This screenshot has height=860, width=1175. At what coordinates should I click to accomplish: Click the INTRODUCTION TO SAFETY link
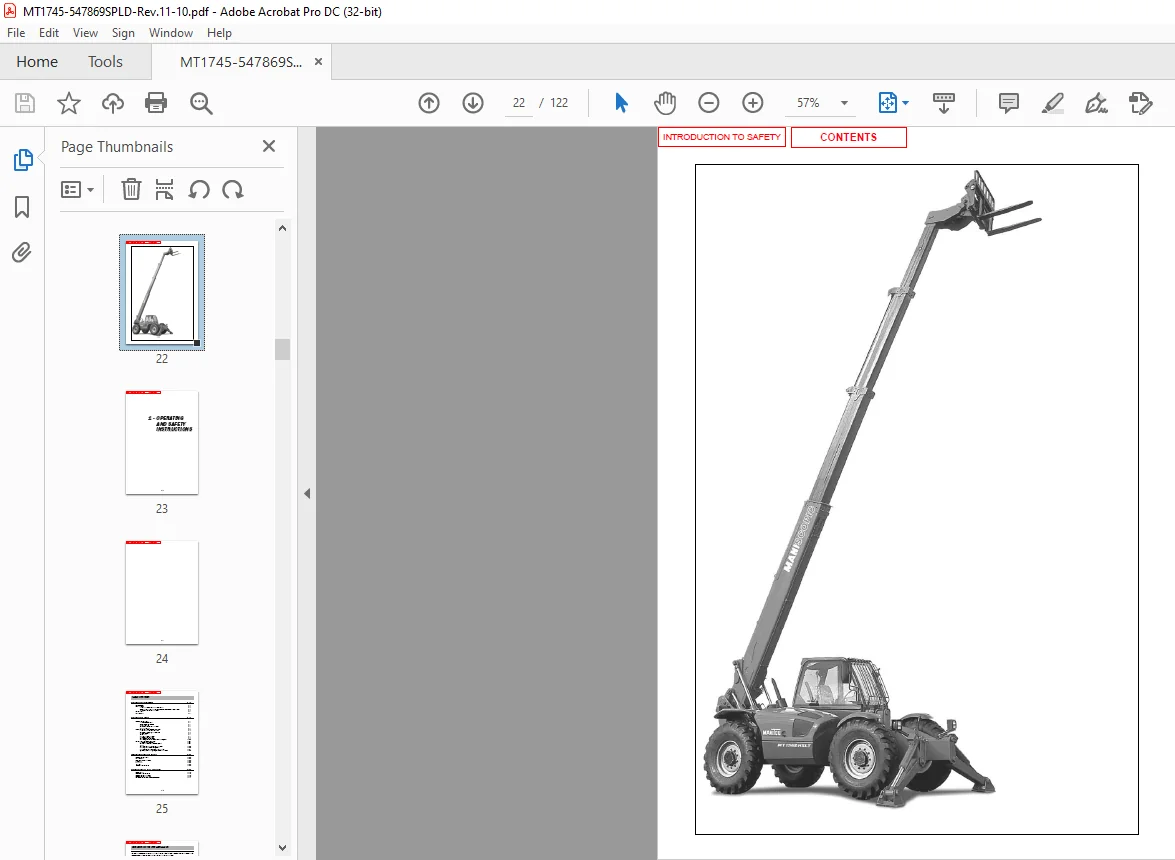click(x=722, y=137)
